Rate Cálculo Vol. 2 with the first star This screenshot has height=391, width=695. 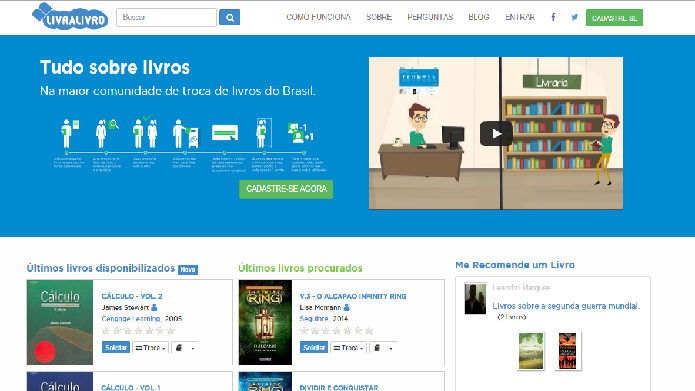tap(105, 331)
